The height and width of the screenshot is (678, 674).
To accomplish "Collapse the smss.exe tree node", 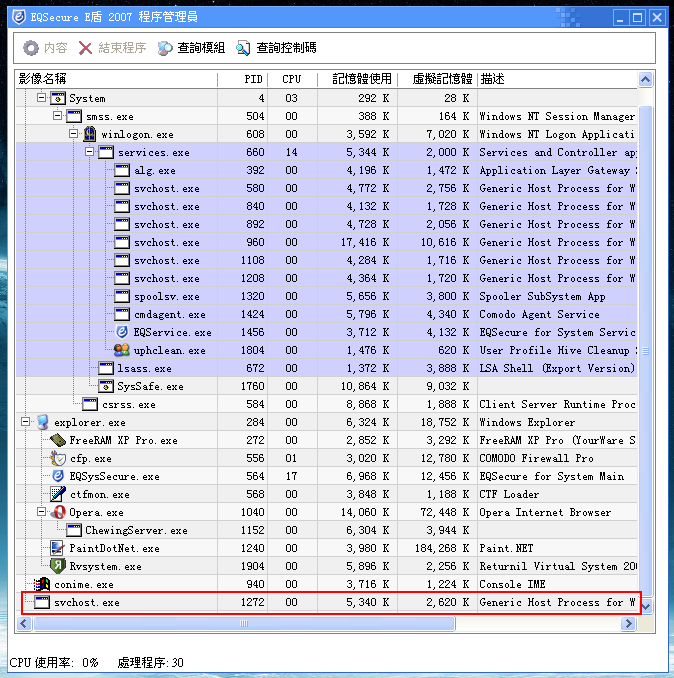I will point(57,116).
